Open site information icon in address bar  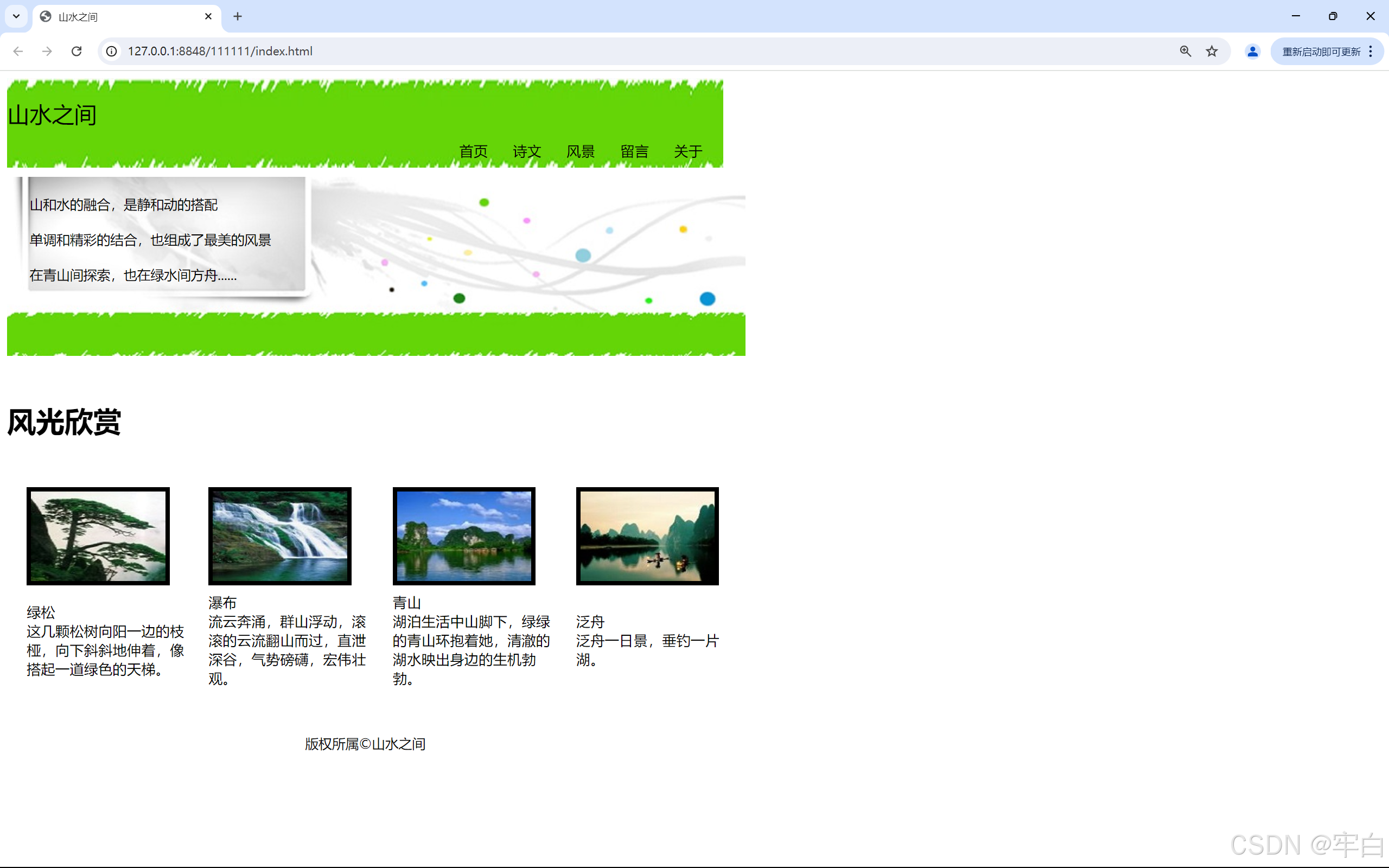pyautogui.click(x=112, y=51)
